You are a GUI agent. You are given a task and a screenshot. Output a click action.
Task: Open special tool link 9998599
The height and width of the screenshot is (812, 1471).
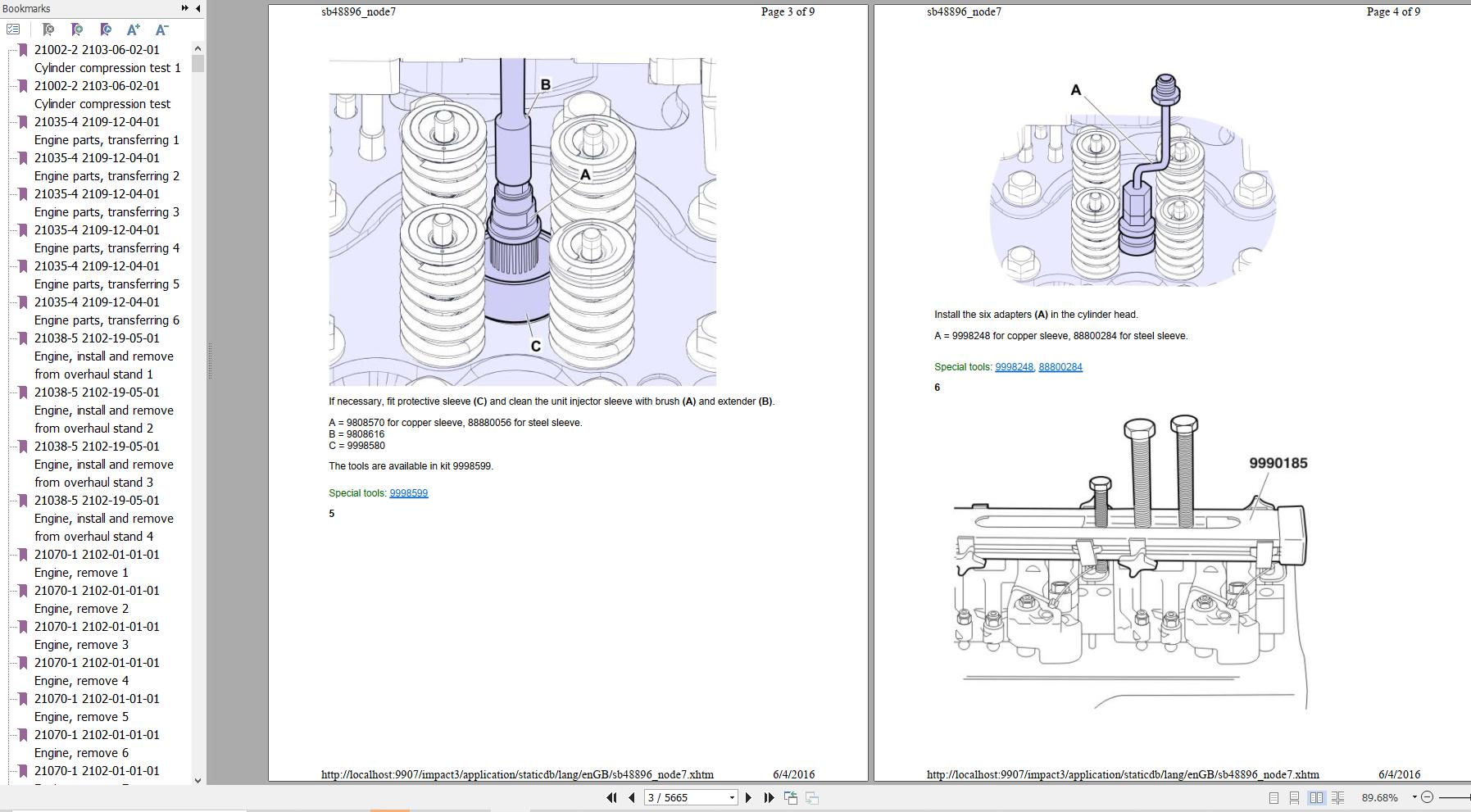tap(408, 493)
